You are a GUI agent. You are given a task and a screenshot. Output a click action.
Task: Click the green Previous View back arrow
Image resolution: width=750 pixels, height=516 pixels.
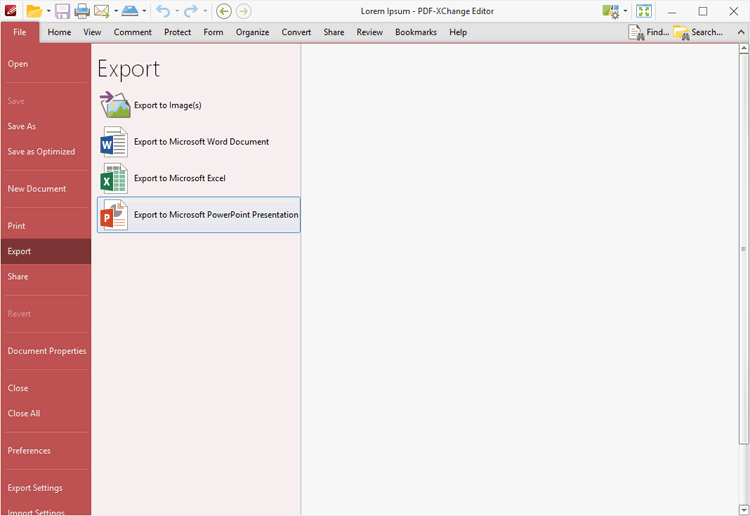tap(224, 11)
